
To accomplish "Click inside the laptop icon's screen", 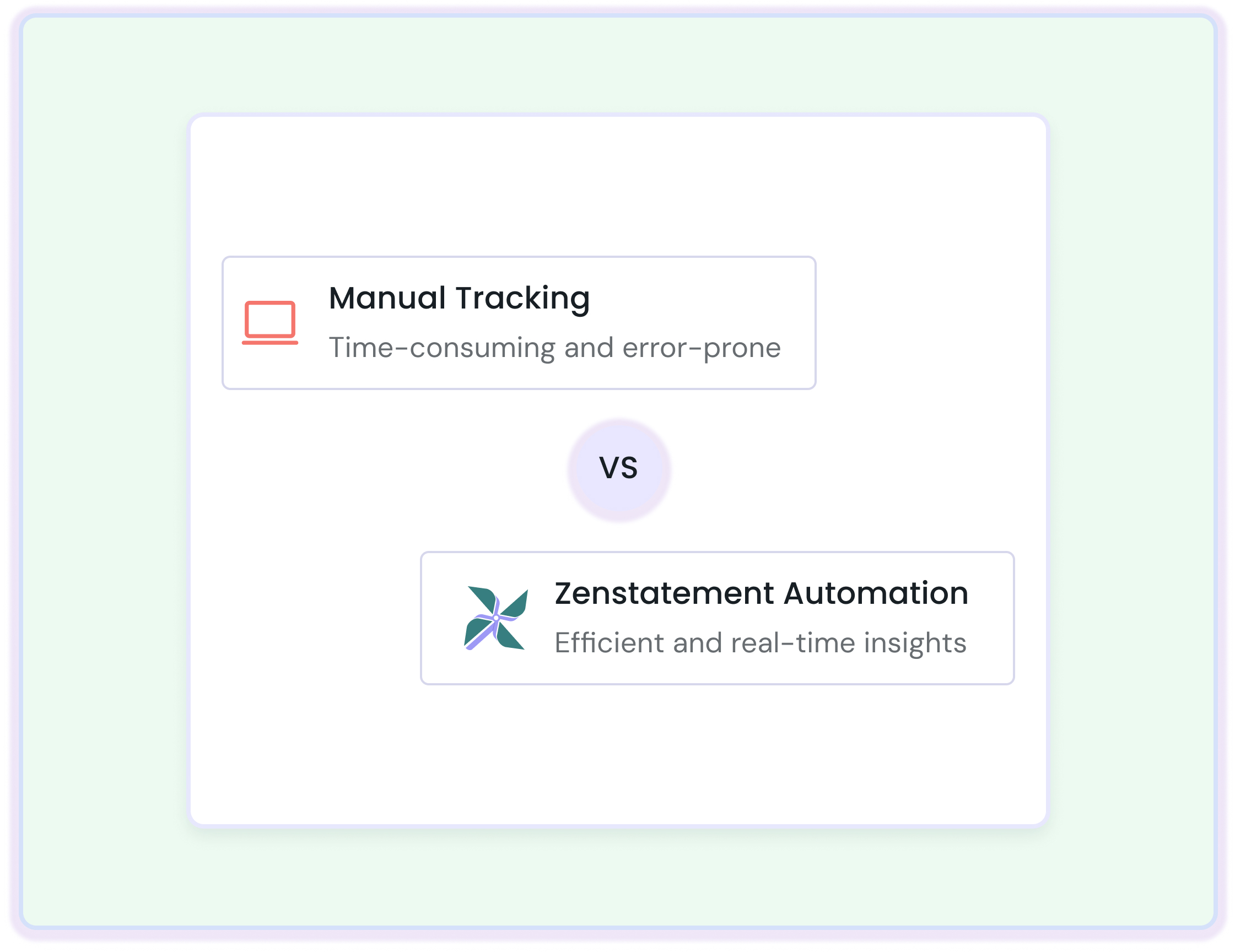I will point(269,320).
